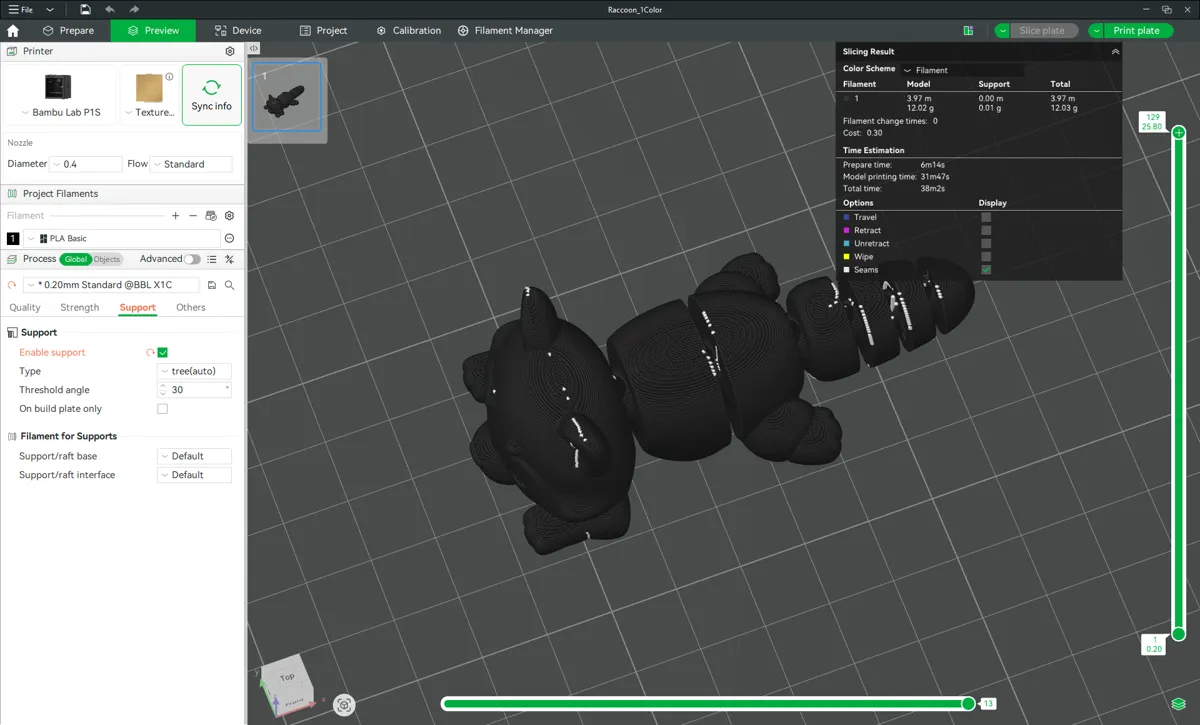Reset process preset changes icon
Viewport: 1200px width, 725px height.
click(x=12, y=285)
